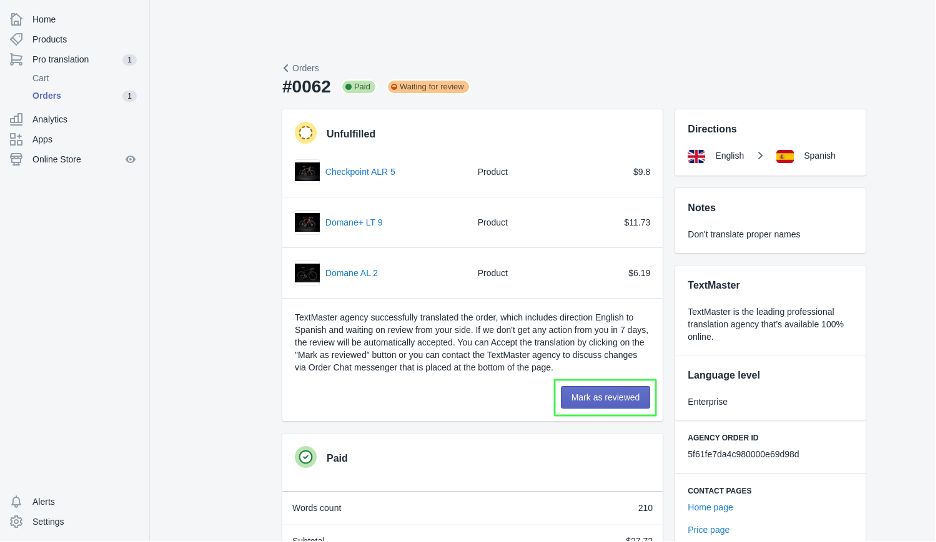Click the arrow between English and Spanish
Viewport: 936px width, 542px height.
pos(760,156)
